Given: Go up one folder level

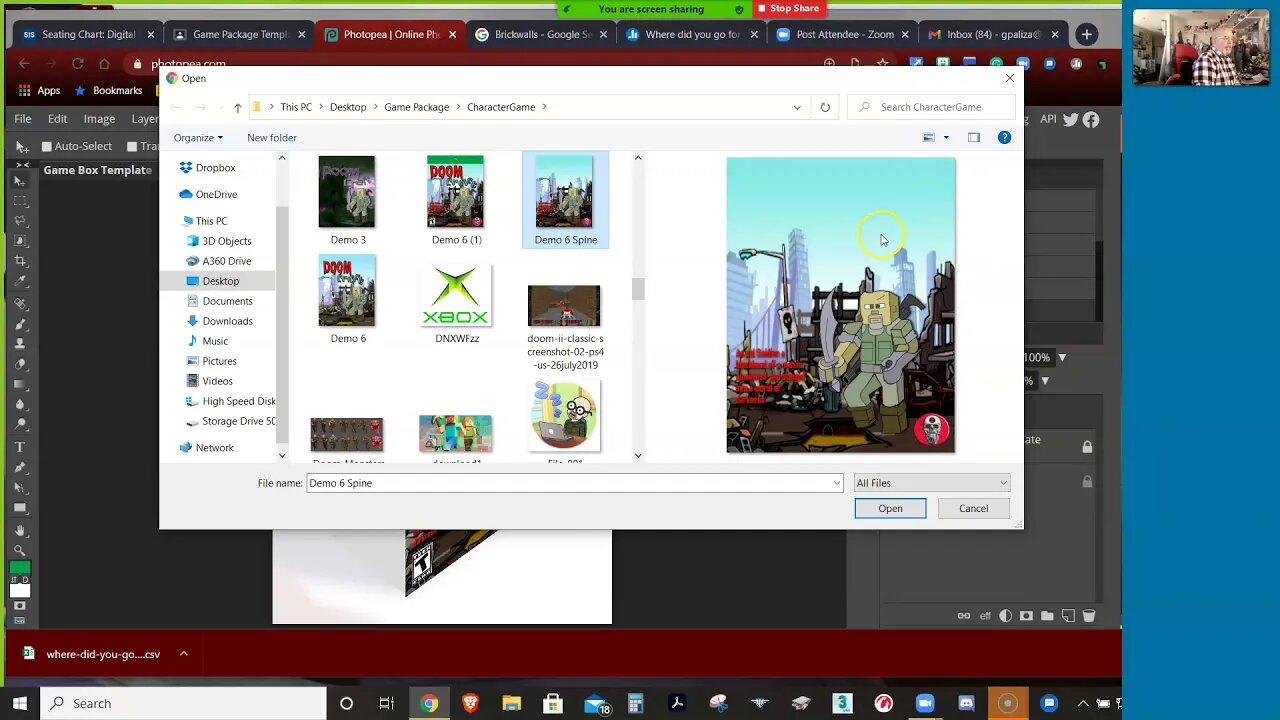Looking at the screenshot, I should point(237,107).
